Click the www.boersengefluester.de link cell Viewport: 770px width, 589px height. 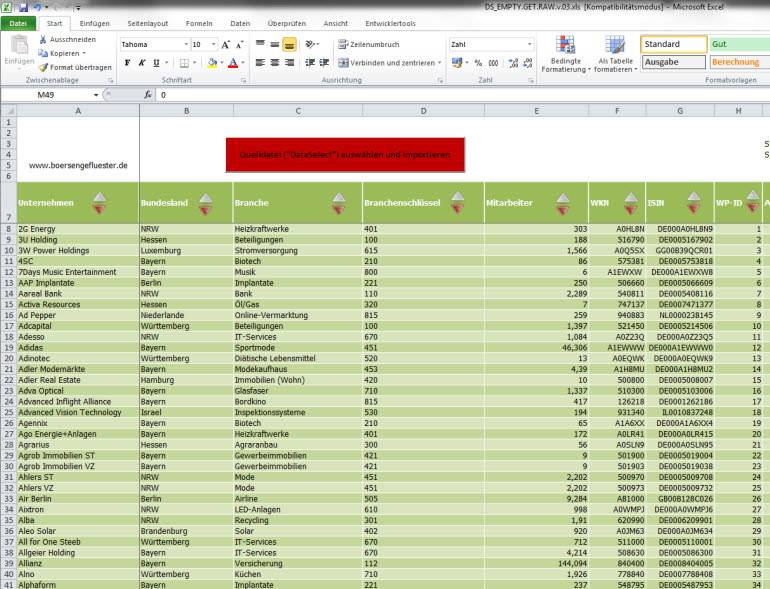(x=78, y=166)
